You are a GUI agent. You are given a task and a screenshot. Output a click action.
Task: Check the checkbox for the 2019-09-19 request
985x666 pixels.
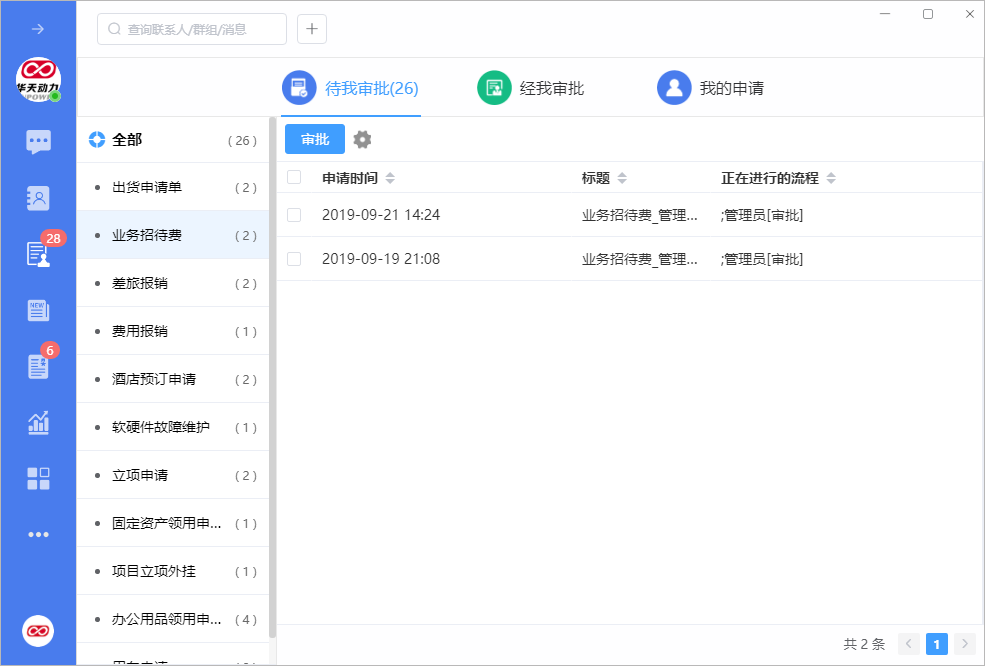click(x=293, y=258)
